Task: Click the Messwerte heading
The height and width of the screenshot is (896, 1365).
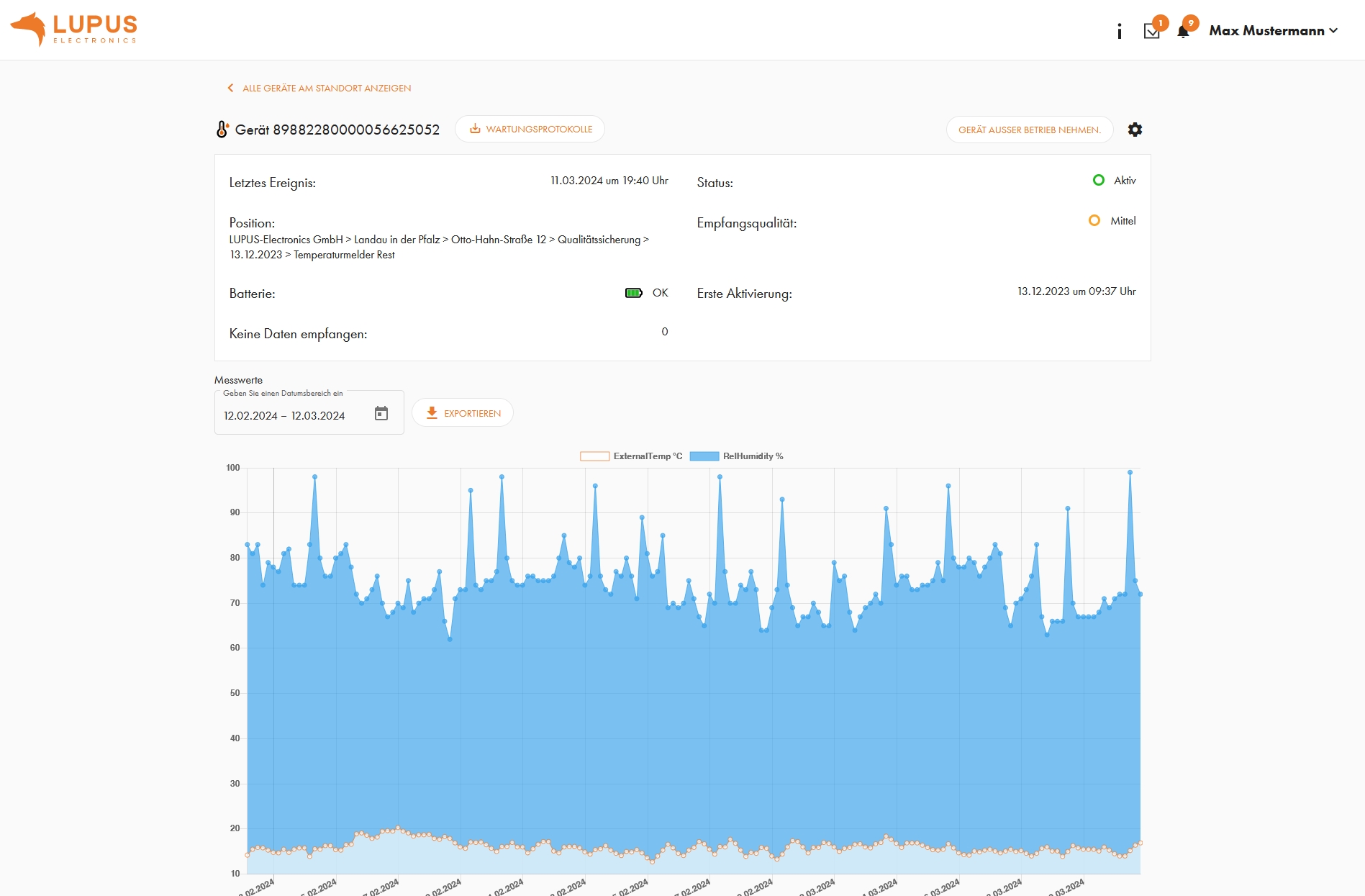Action: click(238, 380)
